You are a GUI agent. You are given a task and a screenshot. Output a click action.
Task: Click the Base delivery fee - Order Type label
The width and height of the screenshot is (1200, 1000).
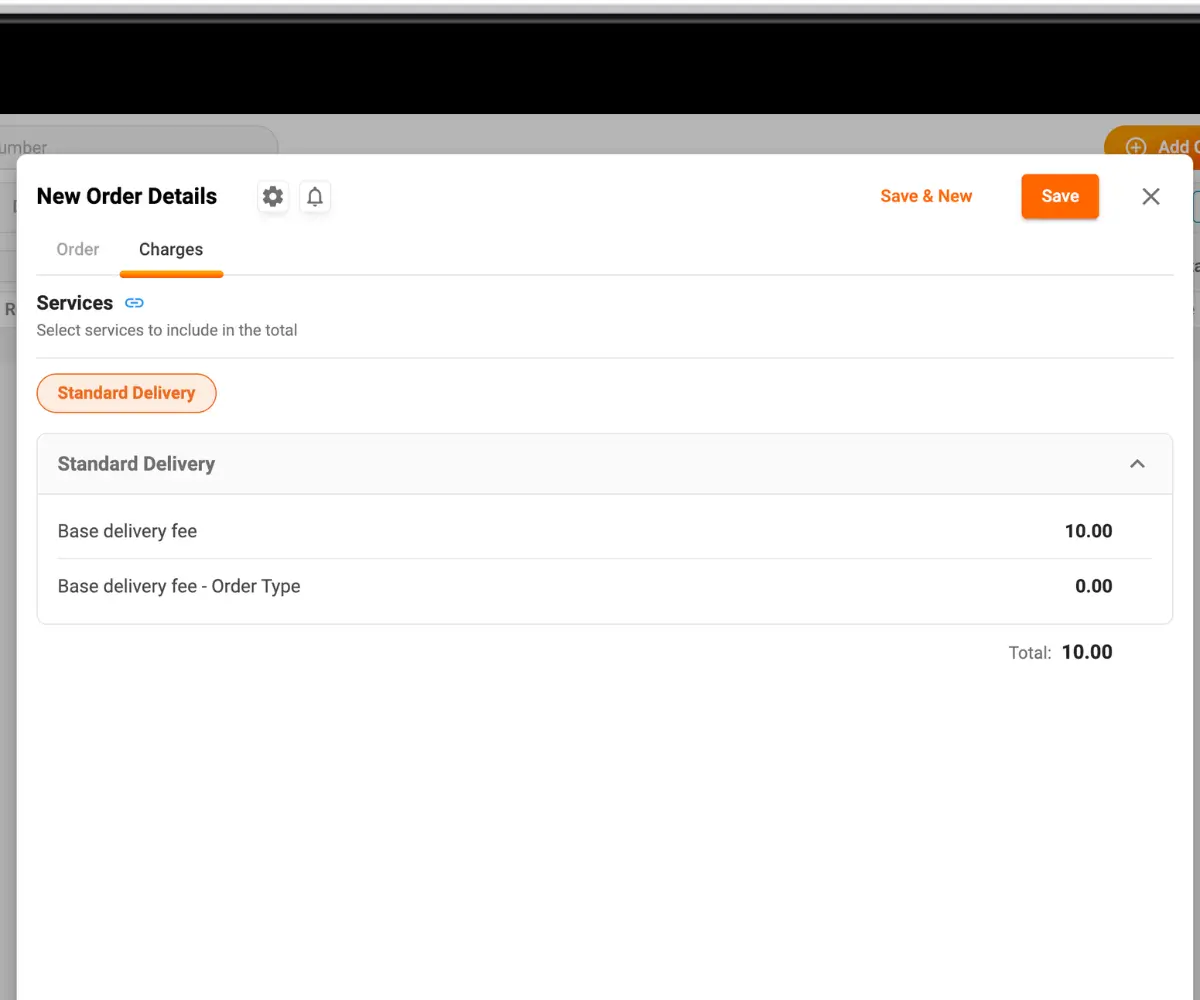click(179, 586)
